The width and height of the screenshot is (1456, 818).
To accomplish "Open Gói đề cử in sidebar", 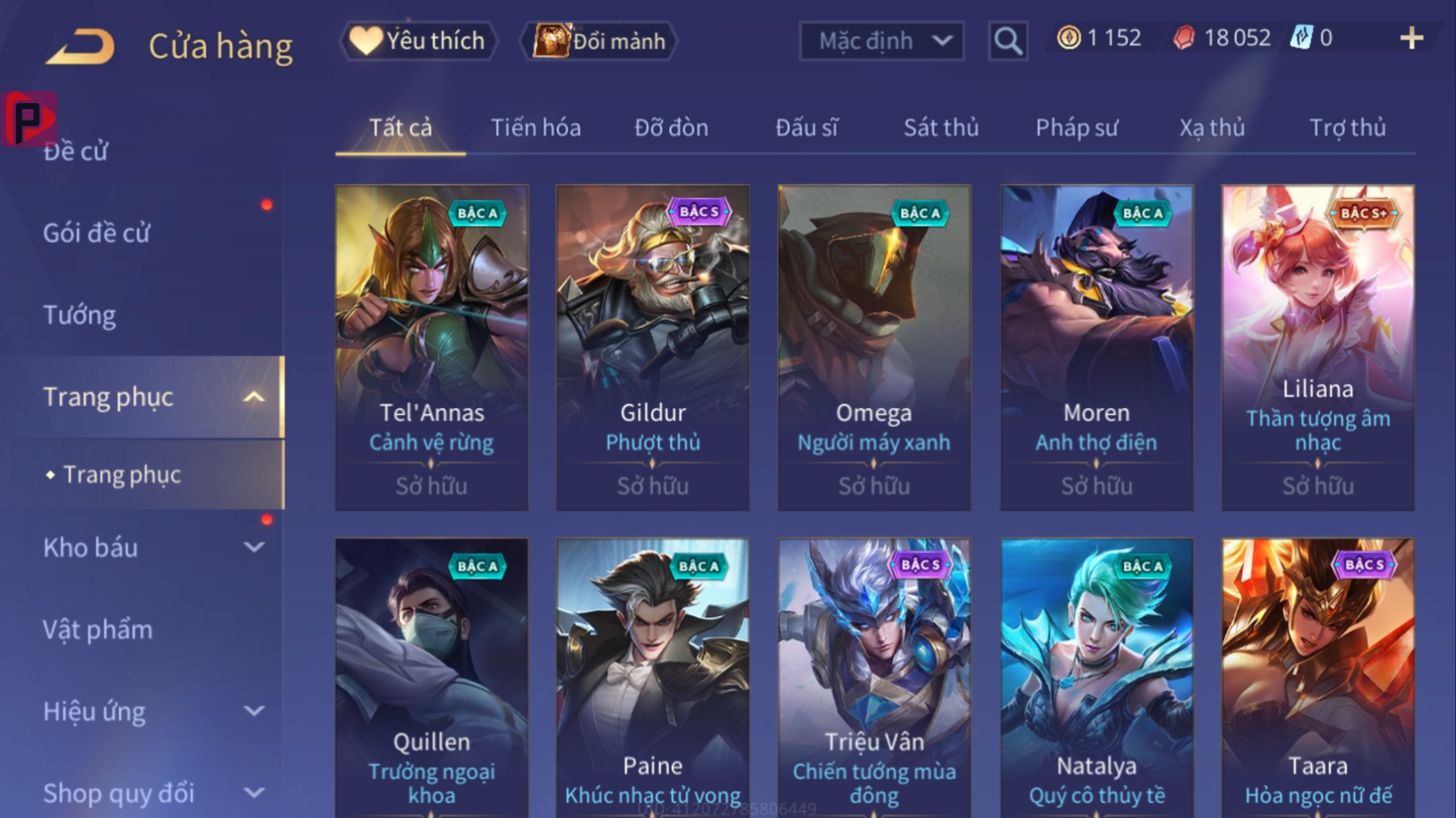I will click(x=96, y=233).
